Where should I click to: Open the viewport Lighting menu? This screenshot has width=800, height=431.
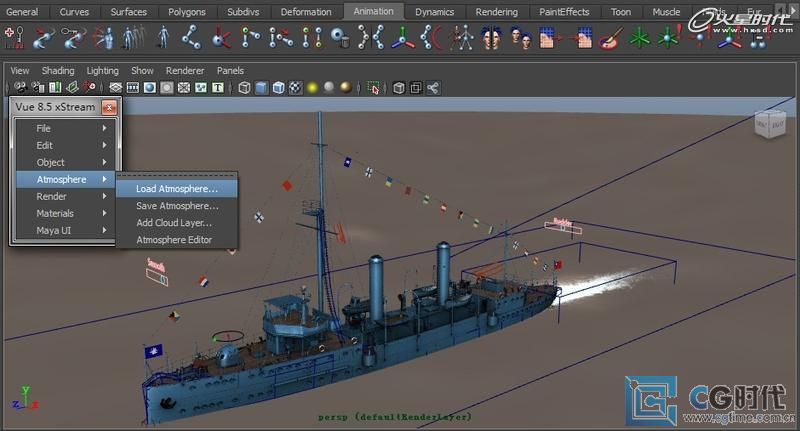click(x=103, y=70)
